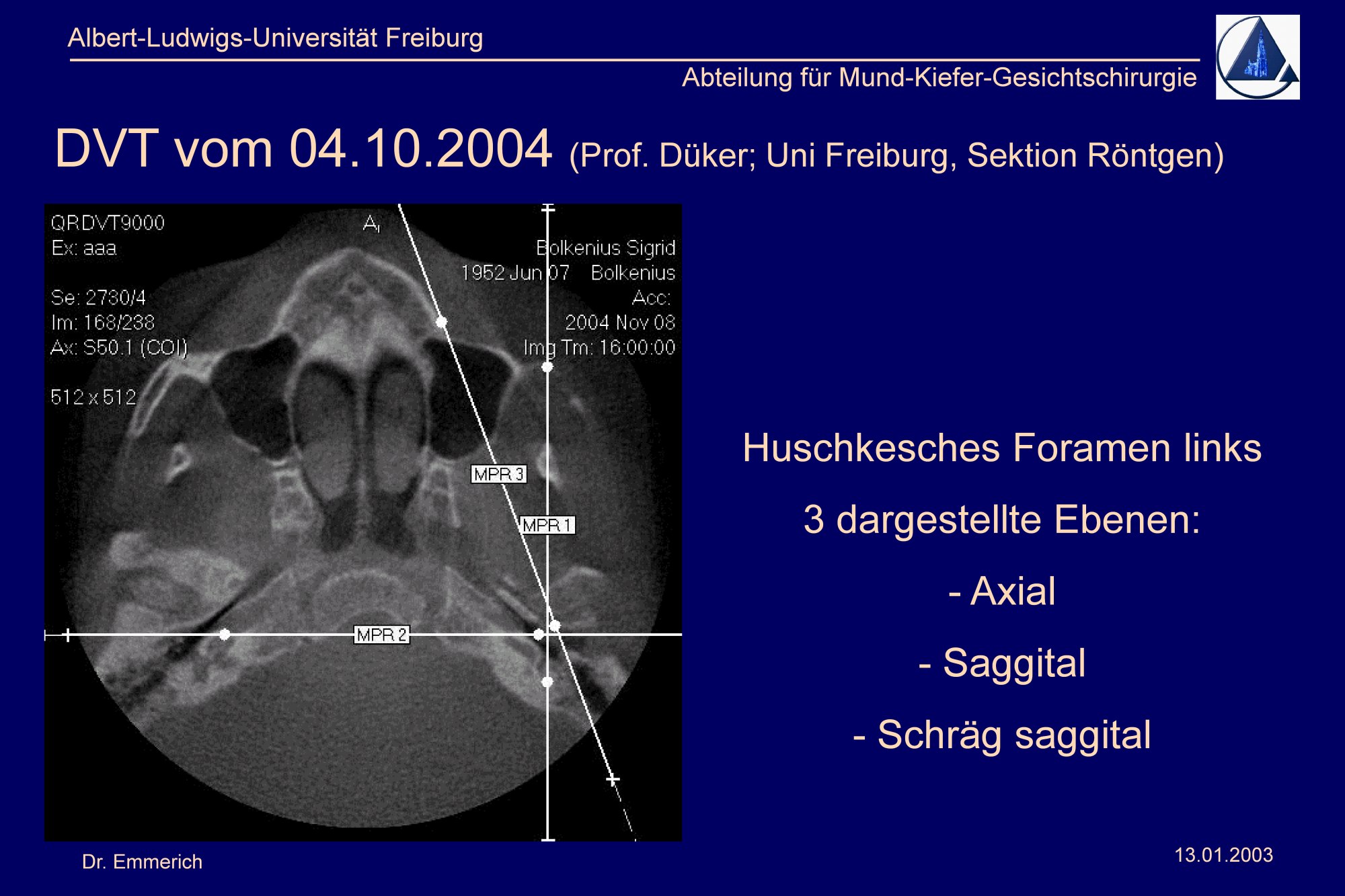Image resolution: width=1345 pixels, height=896 pixels.
Task: Click the axial CT scan image
Action: [x=363, y=522]
